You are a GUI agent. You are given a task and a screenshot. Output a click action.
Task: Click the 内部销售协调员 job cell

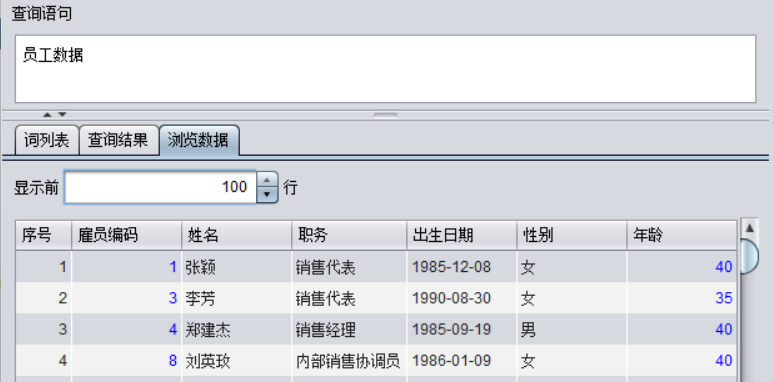(x=349, y=361)
